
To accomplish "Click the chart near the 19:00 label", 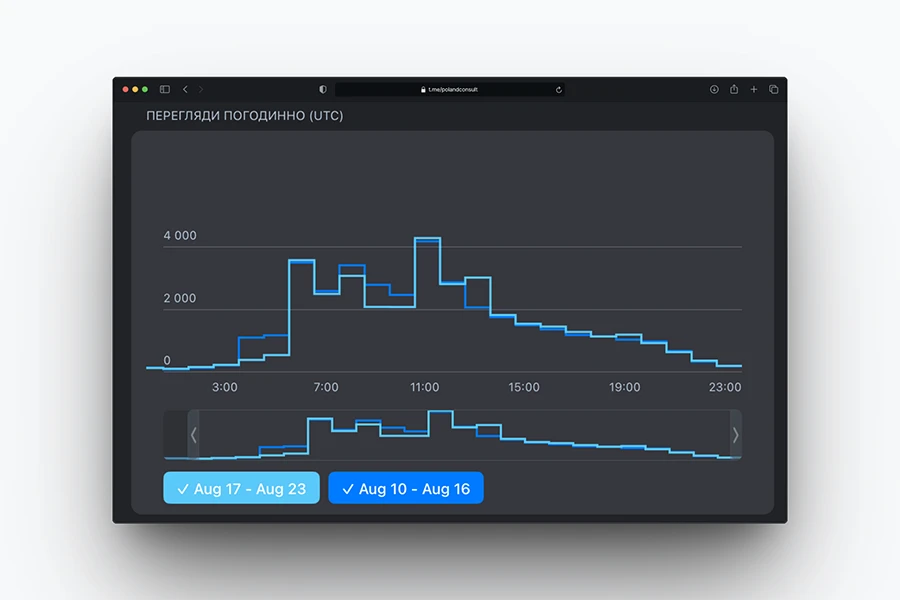I will tap(625, 352).
